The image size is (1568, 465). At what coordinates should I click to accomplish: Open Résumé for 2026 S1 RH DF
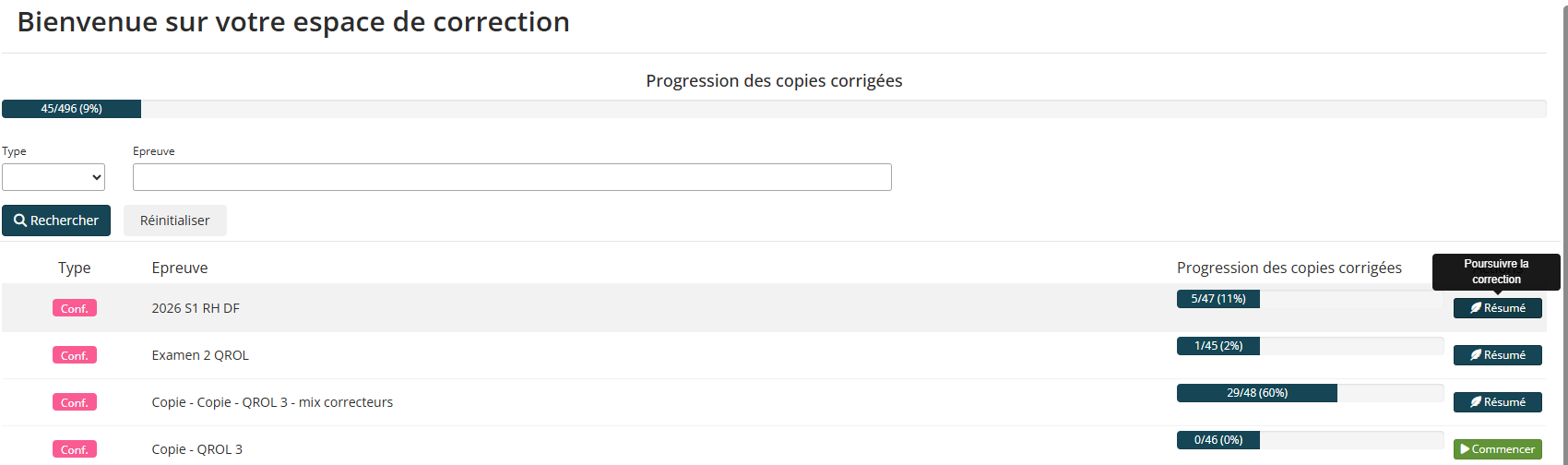tap(1497, 308)
